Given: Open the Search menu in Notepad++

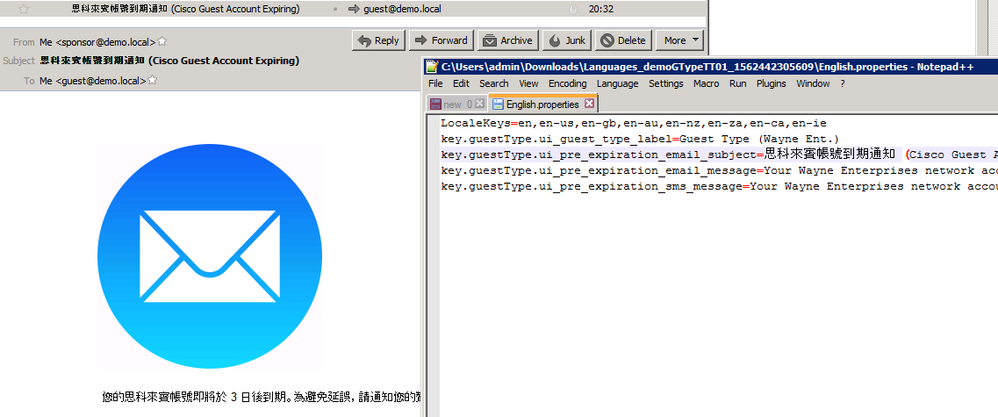Looking at the screenshot, I should (494, 83).
